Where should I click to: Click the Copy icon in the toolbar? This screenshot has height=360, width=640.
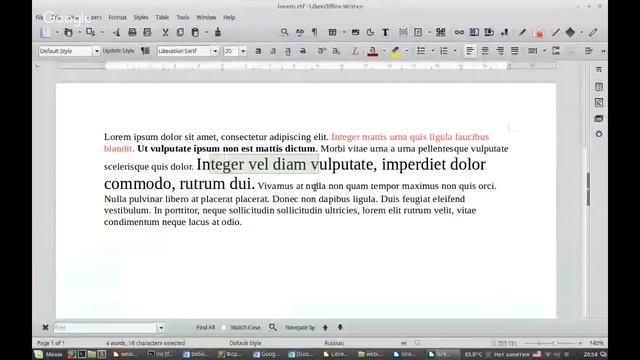click(x=180, y=32)
